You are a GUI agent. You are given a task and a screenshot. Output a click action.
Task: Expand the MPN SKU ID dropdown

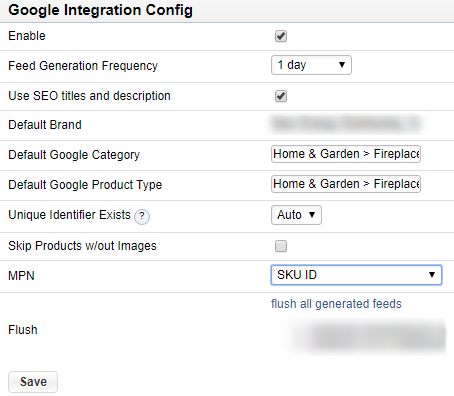click(x=356, y=275)
